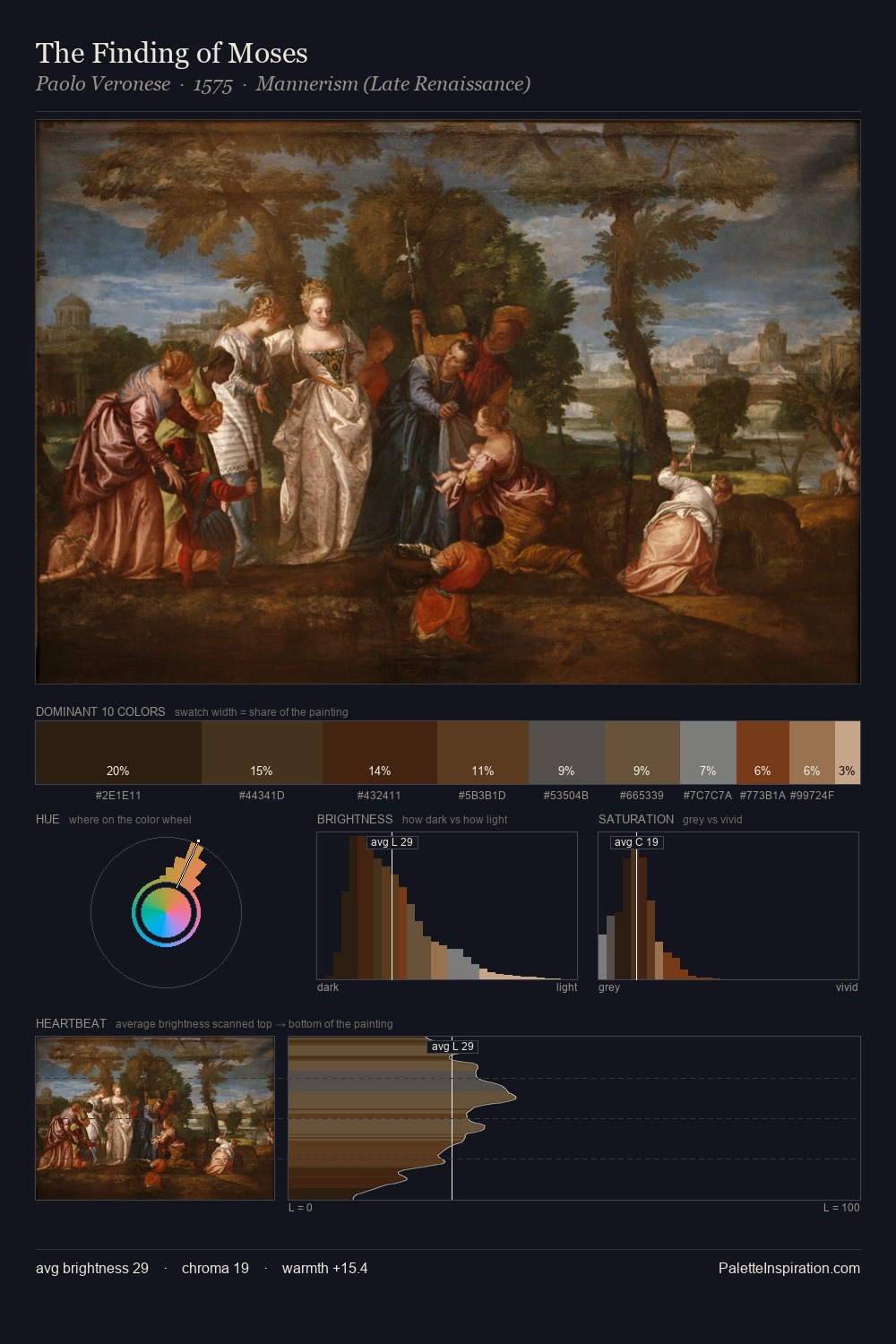Click hex label '#53504B'
896x1344 pixels.
566,796
